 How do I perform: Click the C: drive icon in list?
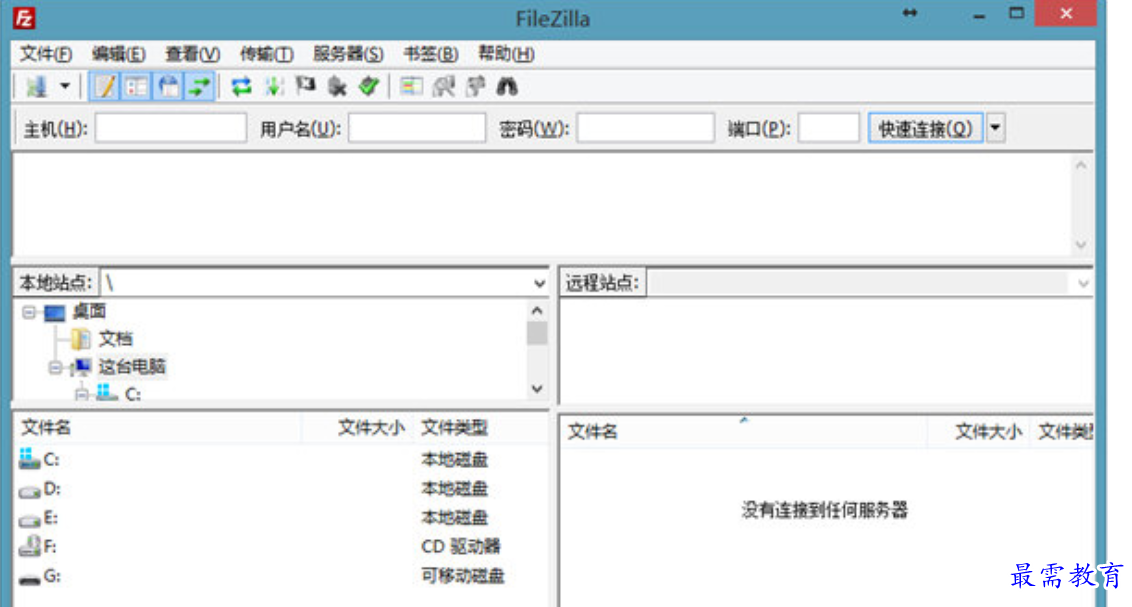point(30,459)
